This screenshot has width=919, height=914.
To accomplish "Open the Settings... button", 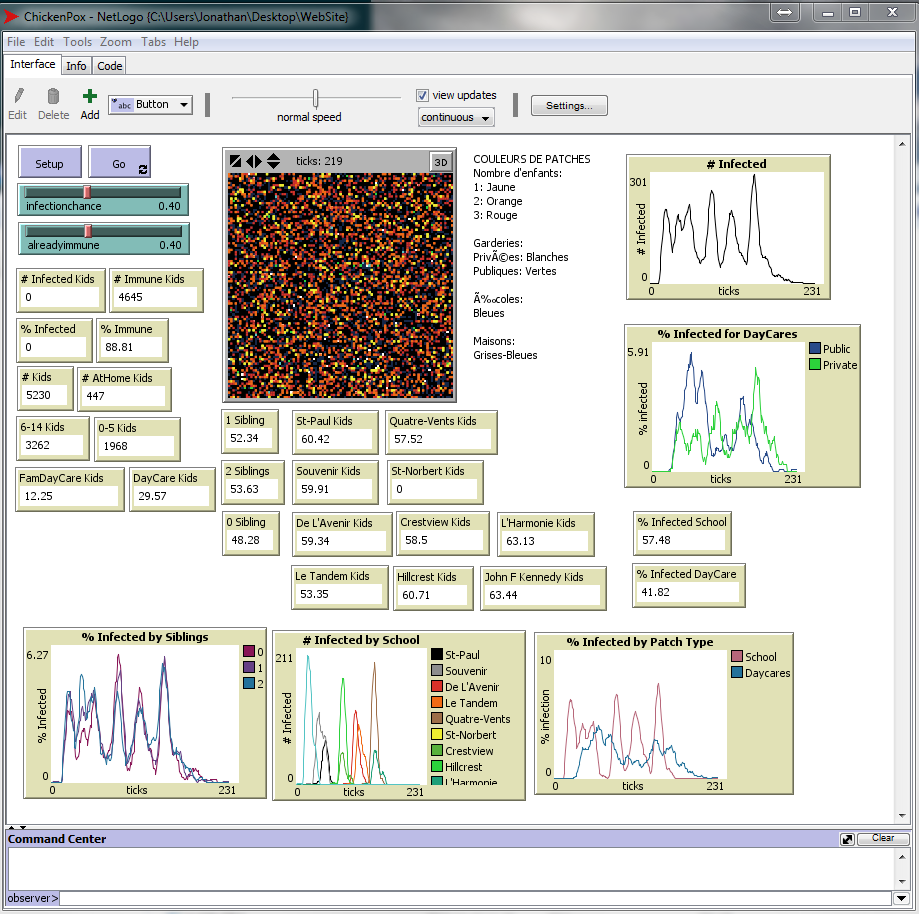I will (x=569, y=106).
